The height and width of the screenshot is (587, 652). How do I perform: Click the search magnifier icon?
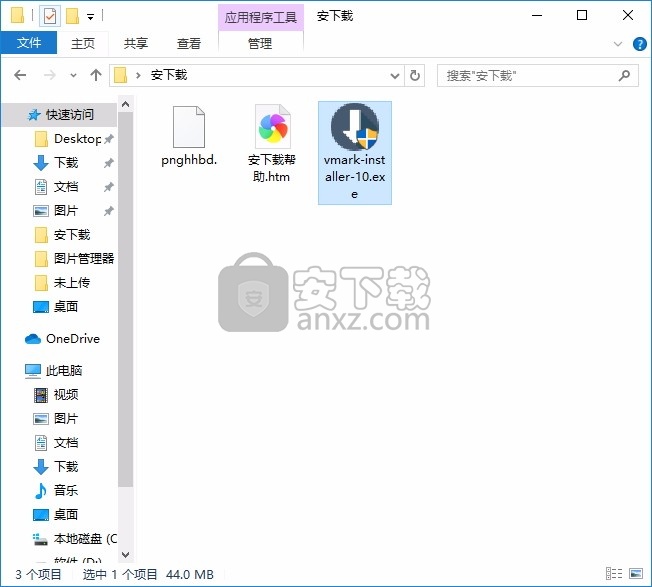pyautogui.click(x=624, y=76)
